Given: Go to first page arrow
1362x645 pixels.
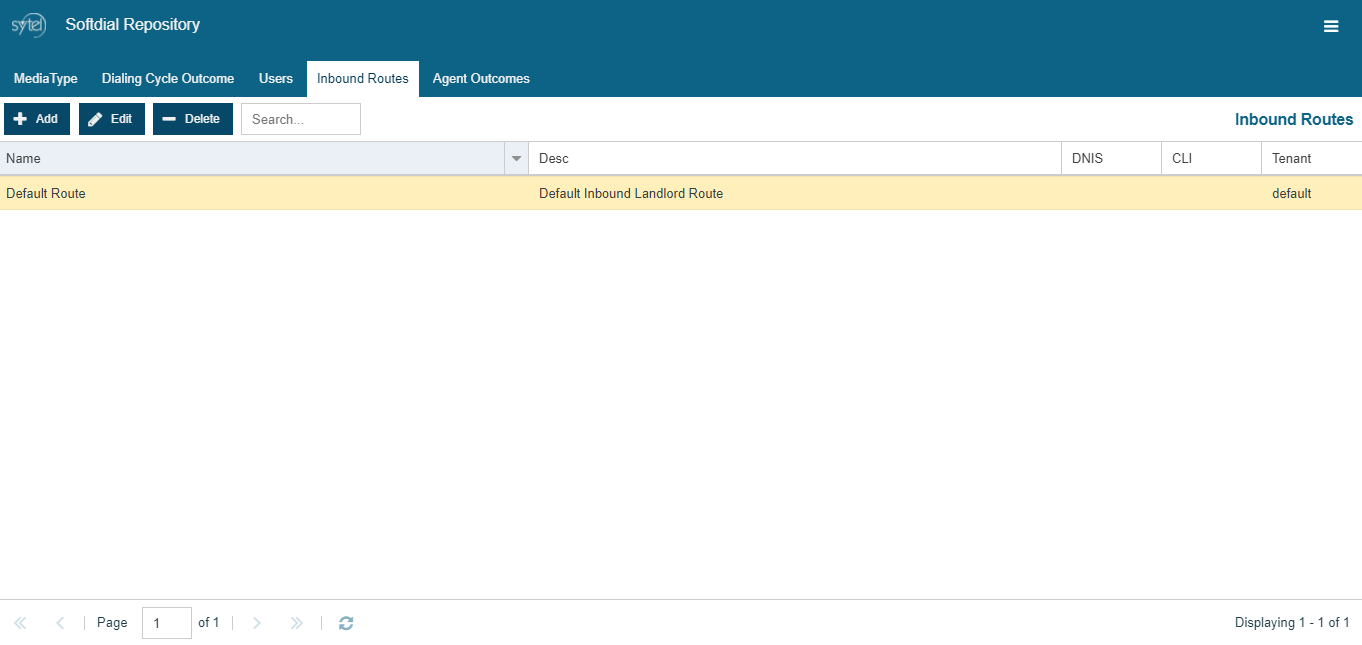Looking at the screenshot, I should 20,623.
